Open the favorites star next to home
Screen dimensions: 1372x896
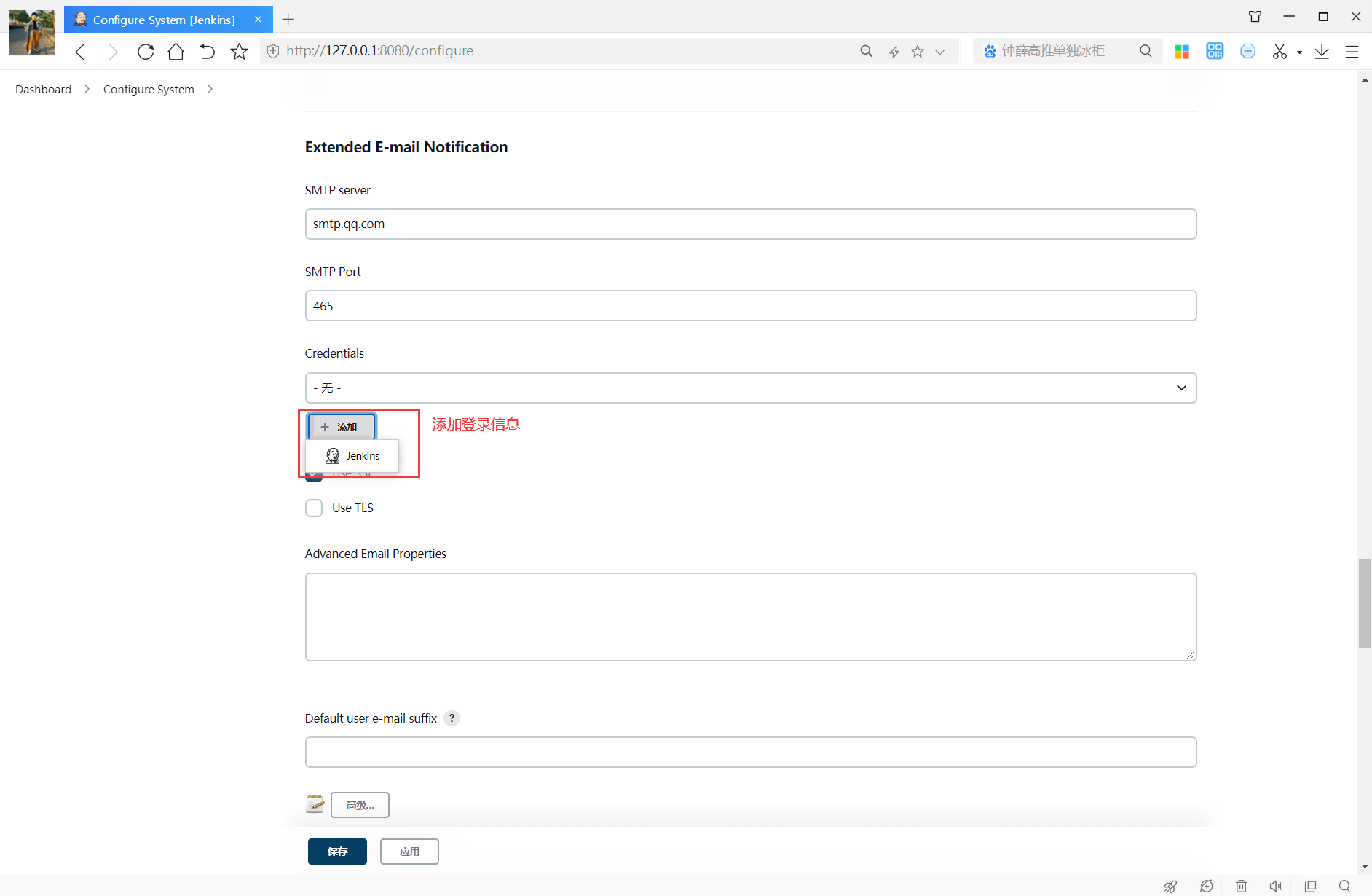239,51
